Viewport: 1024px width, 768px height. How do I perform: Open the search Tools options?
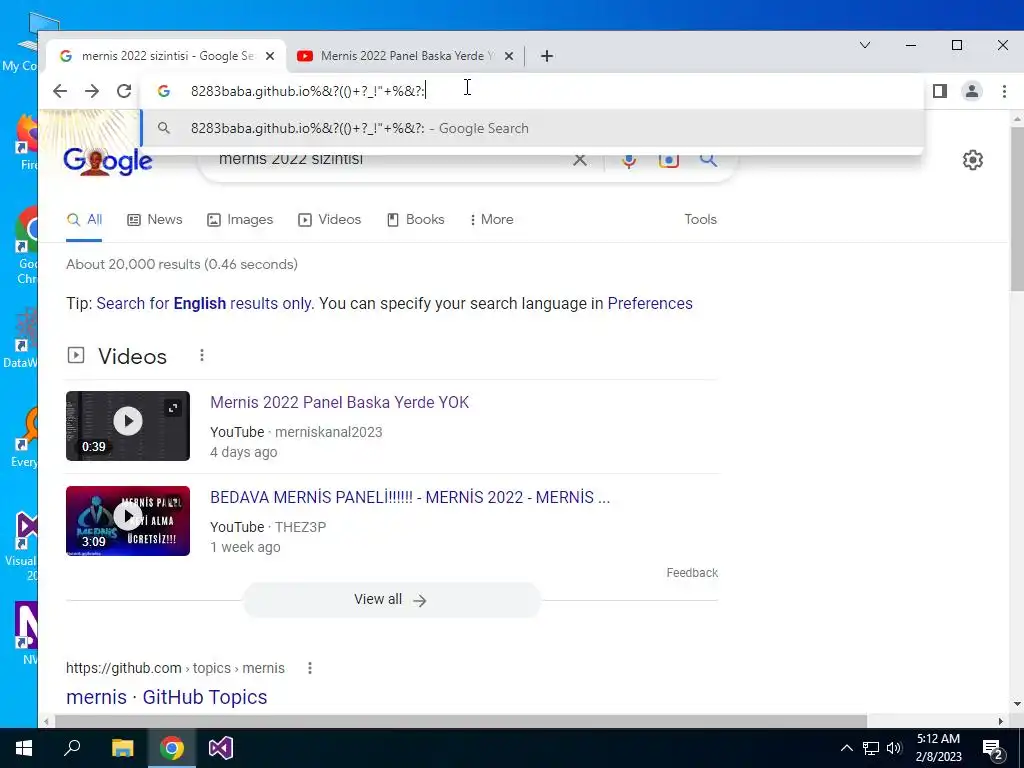[700, 219]
